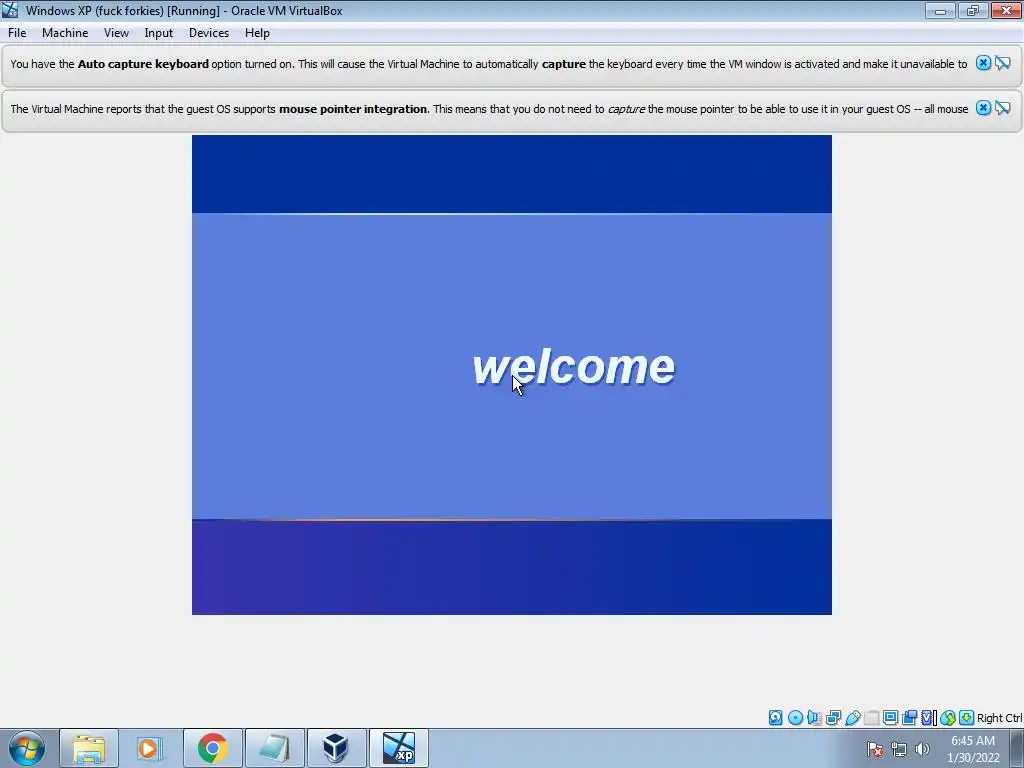Open the Input menu
Viewport: 1024px width, 768px height.
[159, 33]
